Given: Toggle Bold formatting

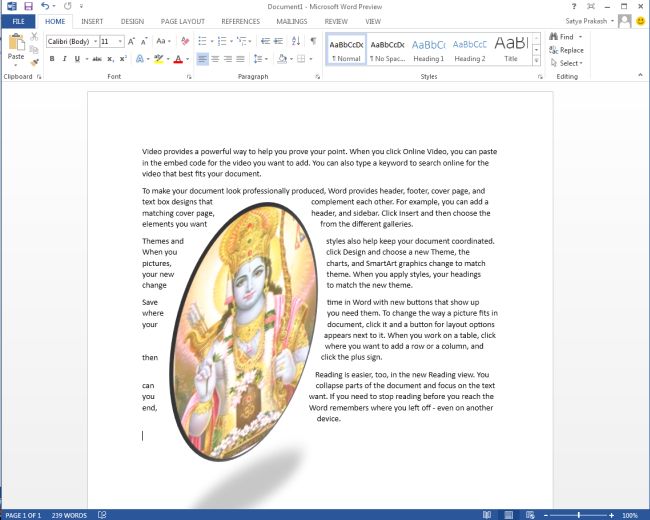Looking at the screenshot, I should (x=52, y=59).
